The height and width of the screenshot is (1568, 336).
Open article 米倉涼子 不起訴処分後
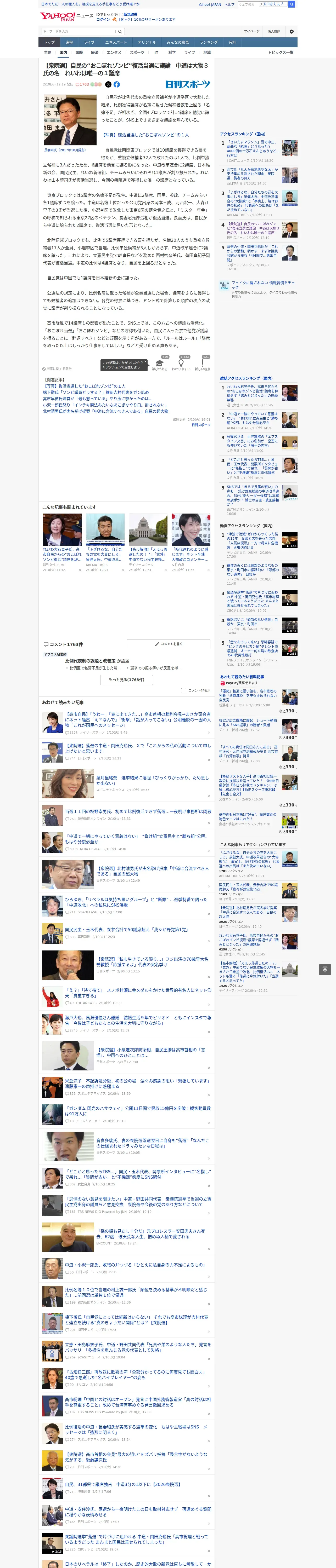(138, 1083)
